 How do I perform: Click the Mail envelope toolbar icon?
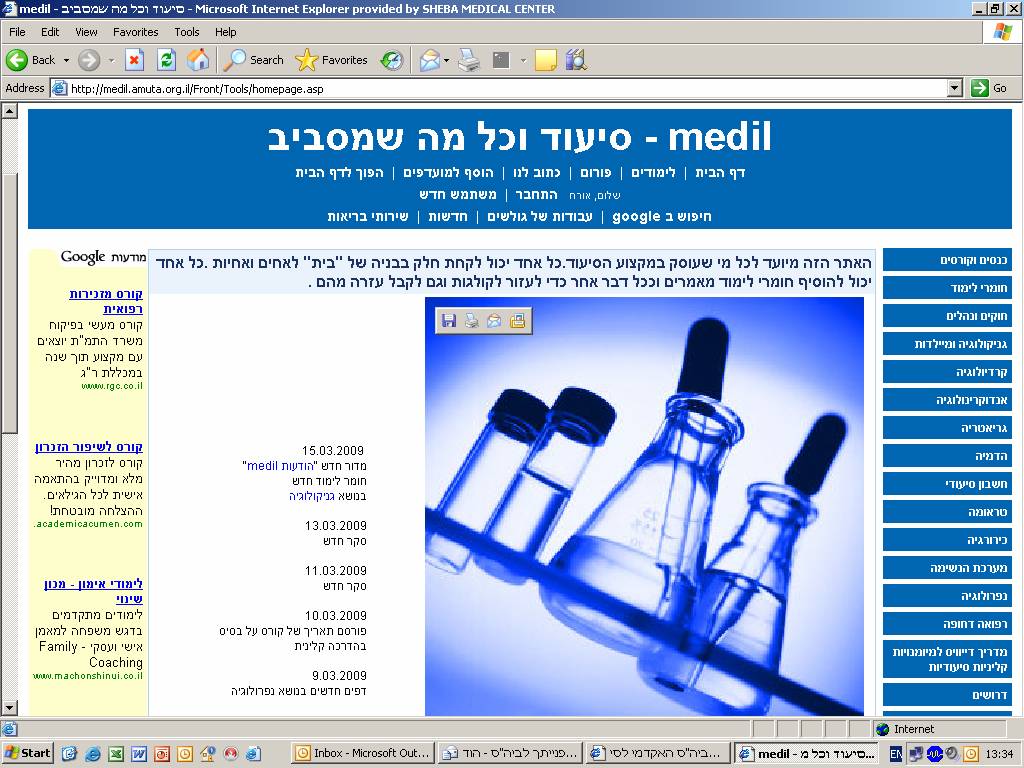tap(430, 60)
